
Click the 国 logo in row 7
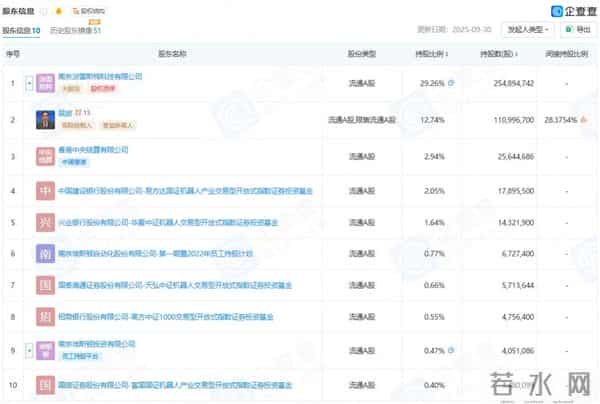coord(45,285)
